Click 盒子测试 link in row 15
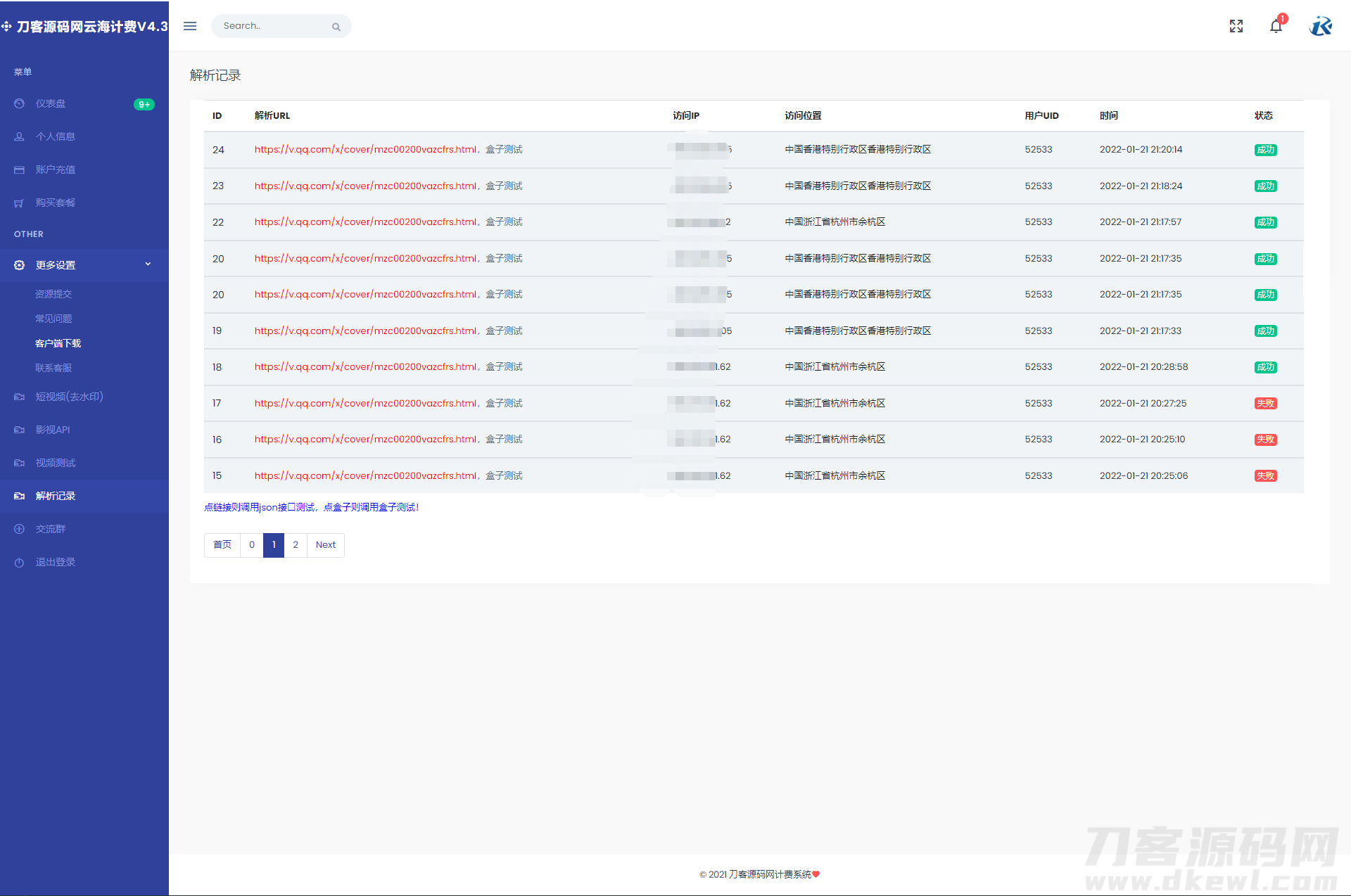 [x=504, y=476]
